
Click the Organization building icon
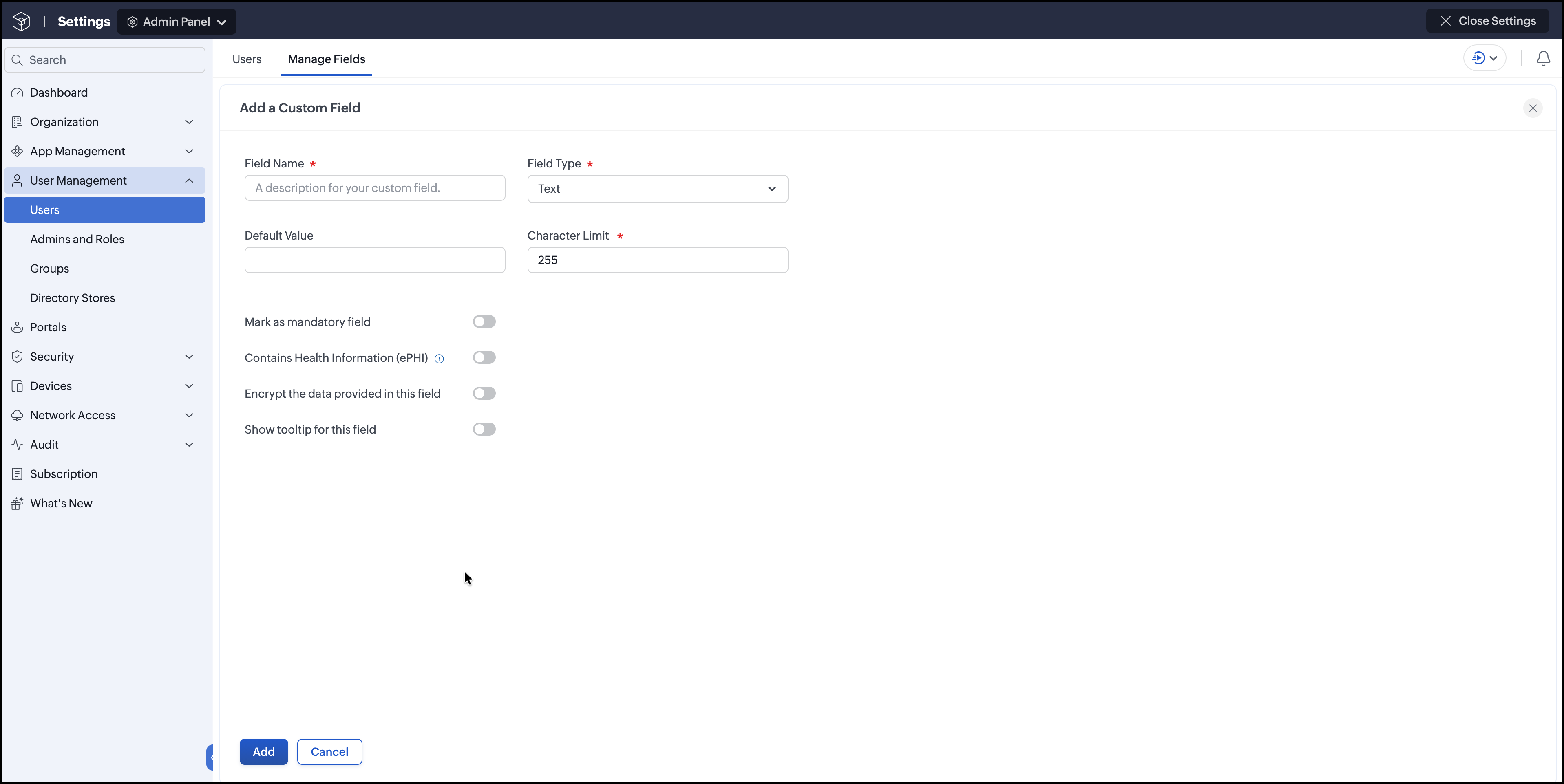click(17, 122)
